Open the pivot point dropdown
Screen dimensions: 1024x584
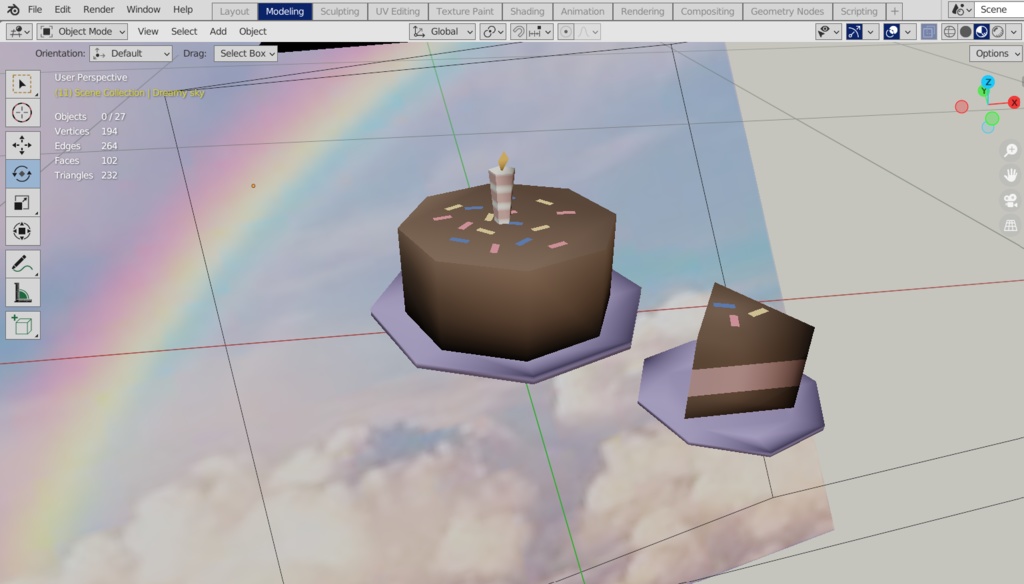point(492,31)
